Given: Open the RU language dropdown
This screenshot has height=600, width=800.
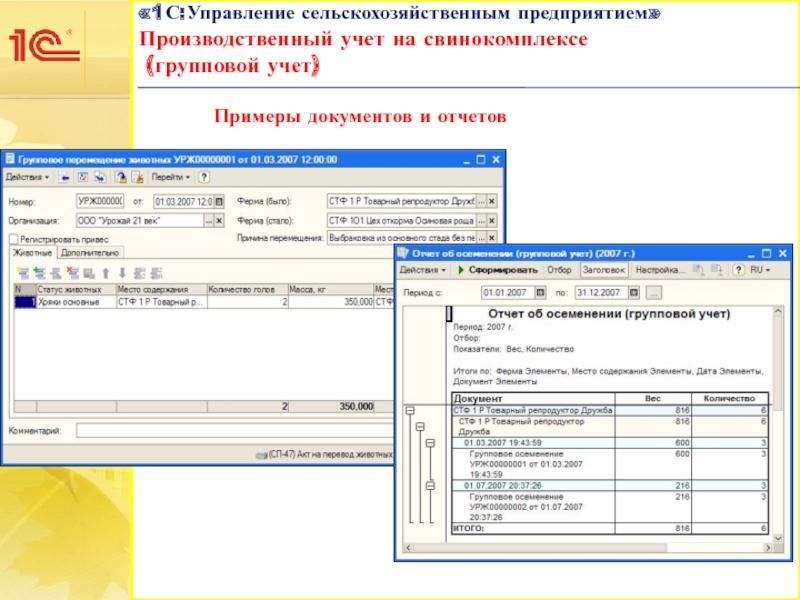Looking at the screenshot, I should 760,270.
